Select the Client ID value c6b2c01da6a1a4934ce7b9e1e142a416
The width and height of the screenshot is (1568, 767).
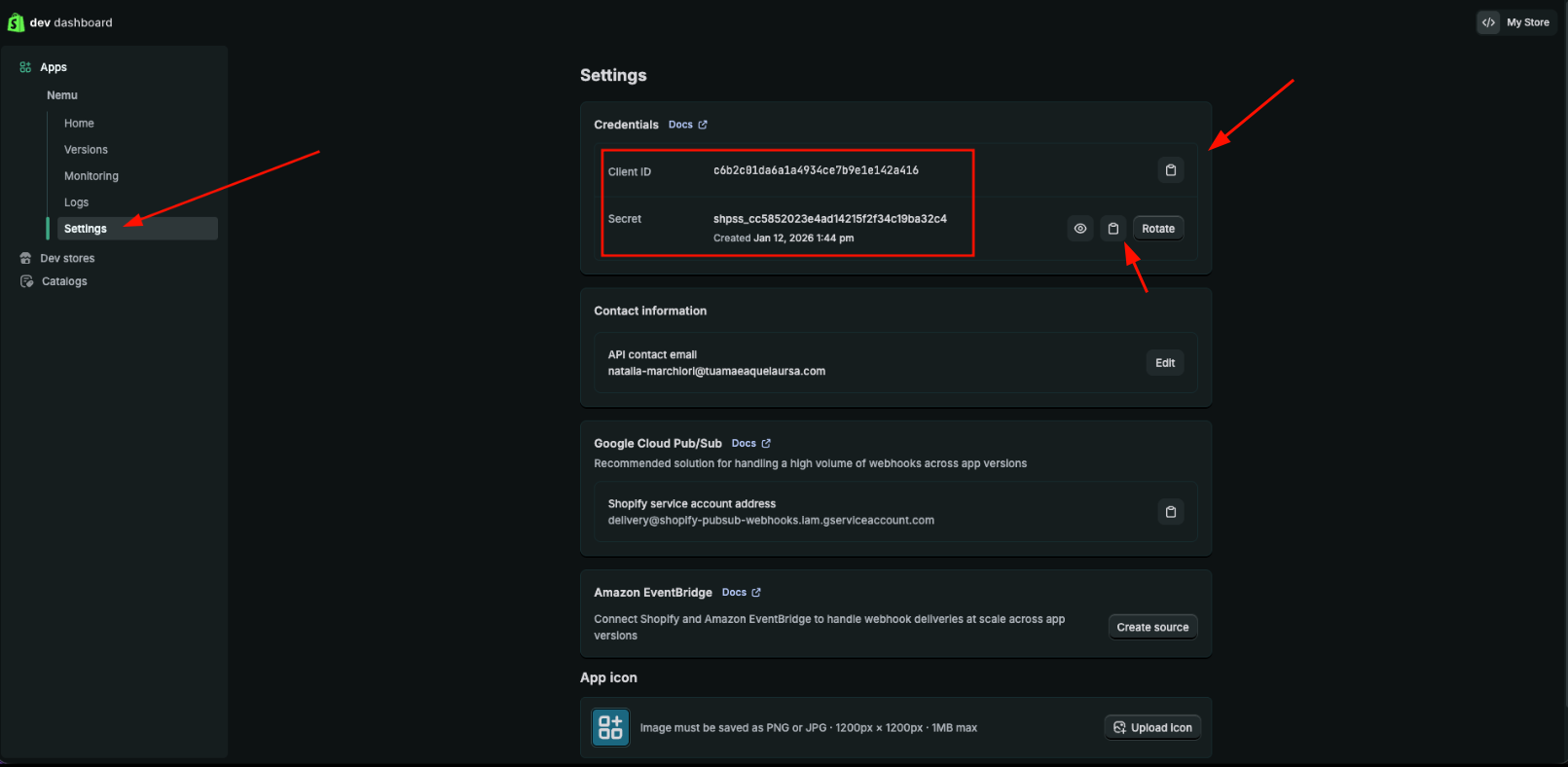click(x=816, y=170)
